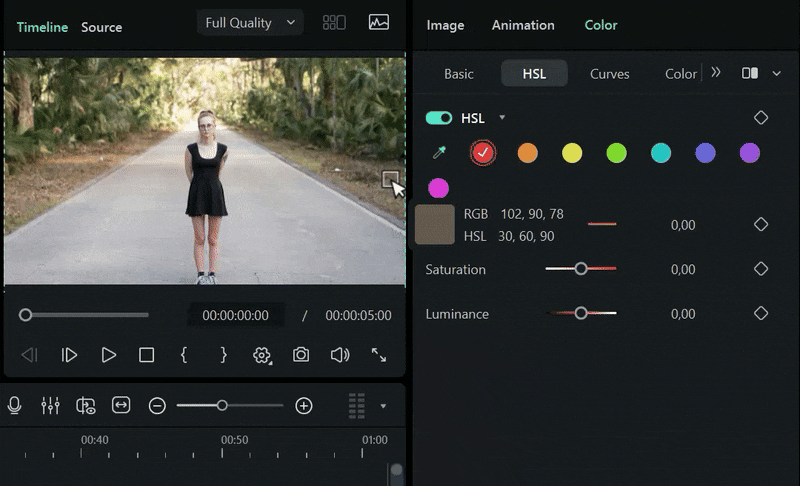This screenshot has width=800, height=486.
Task: Click the Saturation slider handle
Action: [581, 269]
